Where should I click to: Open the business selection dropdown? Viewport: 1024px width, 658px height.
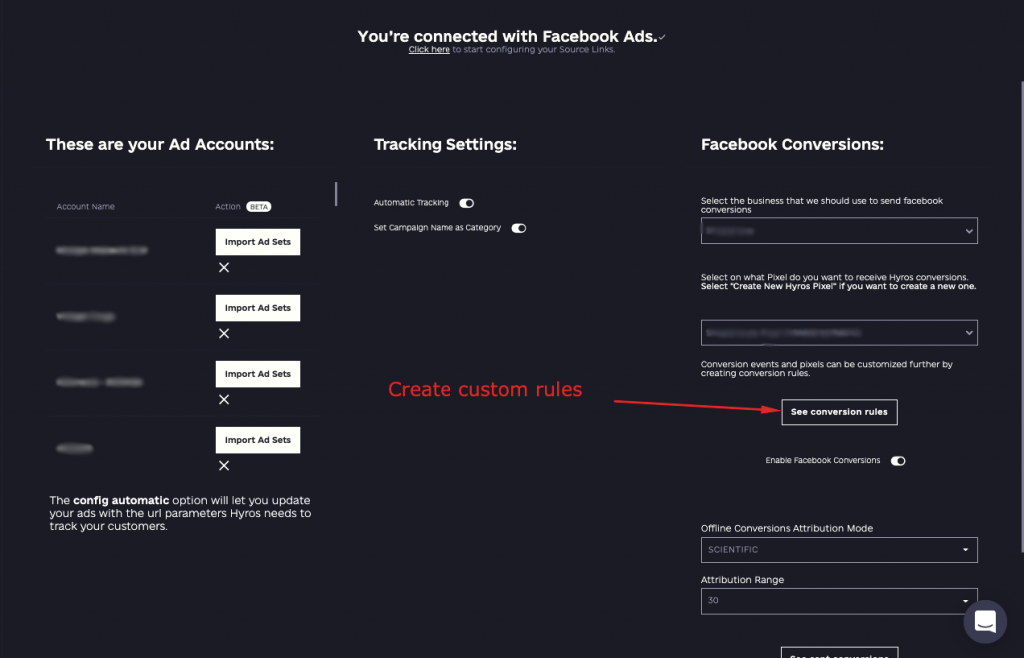coord(839,230)
